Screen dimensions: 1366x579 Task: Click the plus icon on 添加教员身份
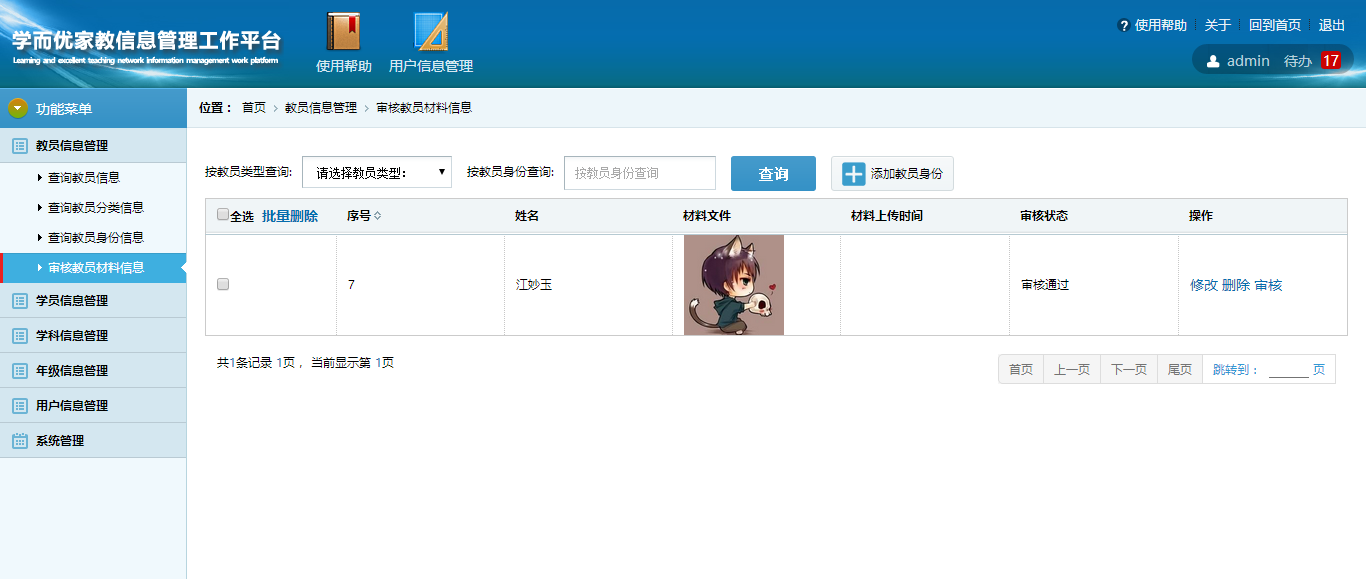853,174
